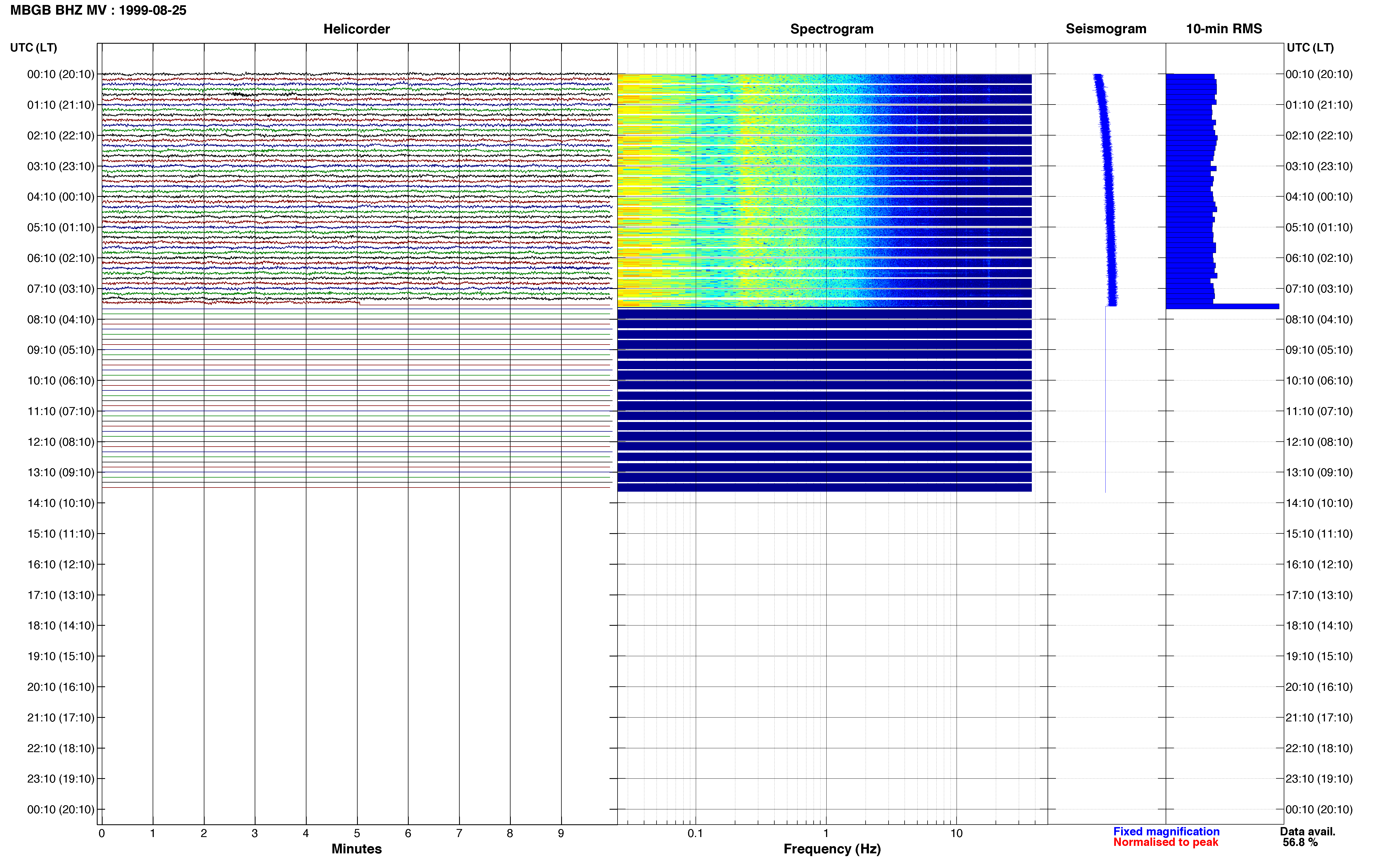Viewport: 1388px width, 868px height.
Task: Click the UTC (LT) label beside the RMS axis
Action: pos(1310,48)
